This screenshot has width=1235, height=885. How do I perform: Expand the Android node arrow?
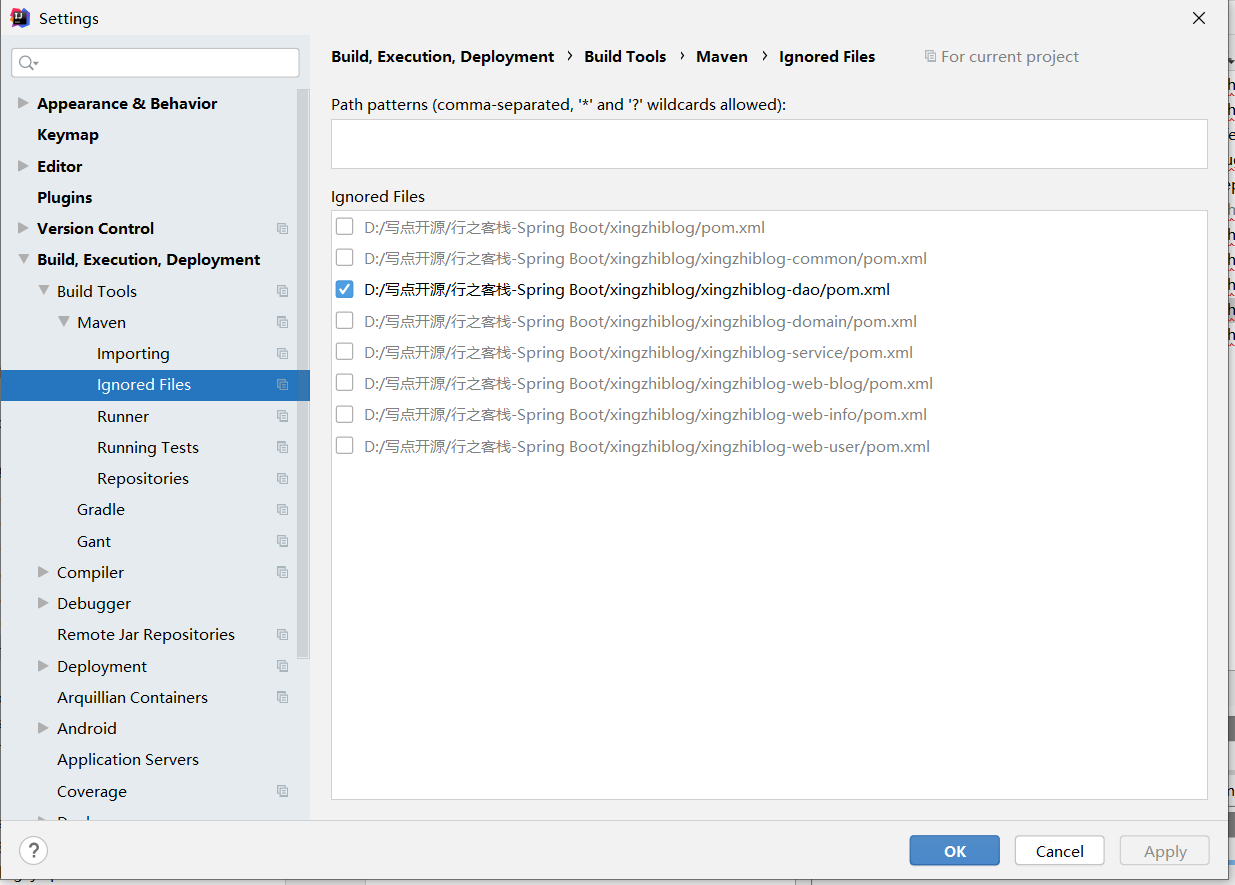point(43,728)
